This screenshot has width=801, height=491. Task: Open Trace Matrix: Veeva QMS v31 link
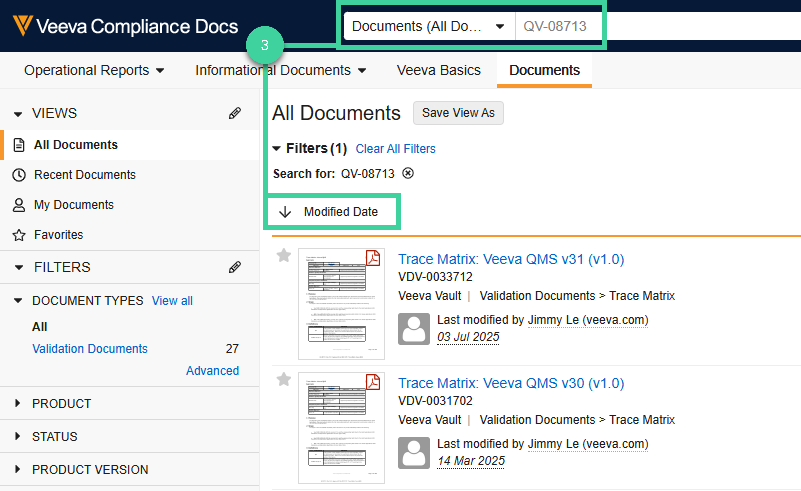click(511, 259)
